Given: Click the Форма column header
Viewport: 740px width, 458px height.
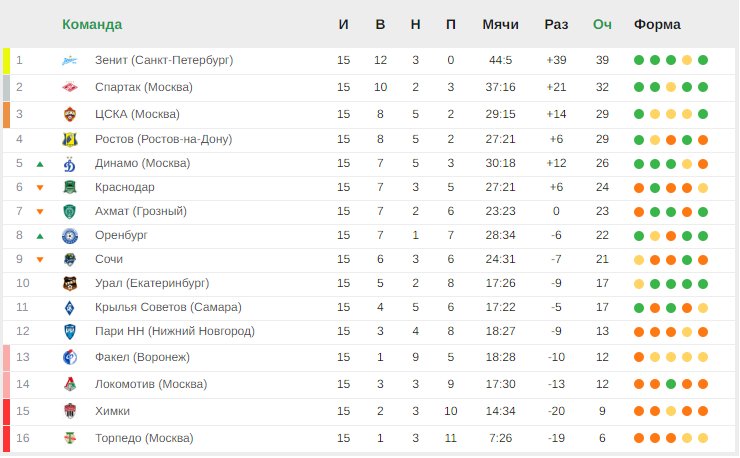Looking at the screenshot, I should [657, 25].
